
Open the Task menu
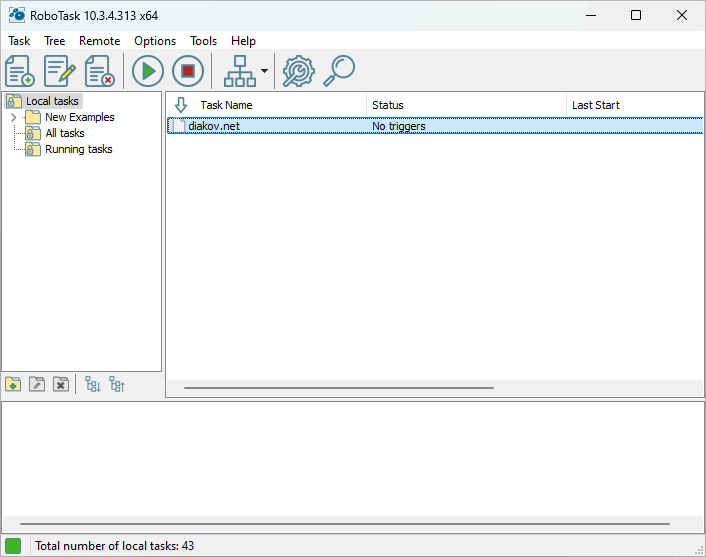19,41
